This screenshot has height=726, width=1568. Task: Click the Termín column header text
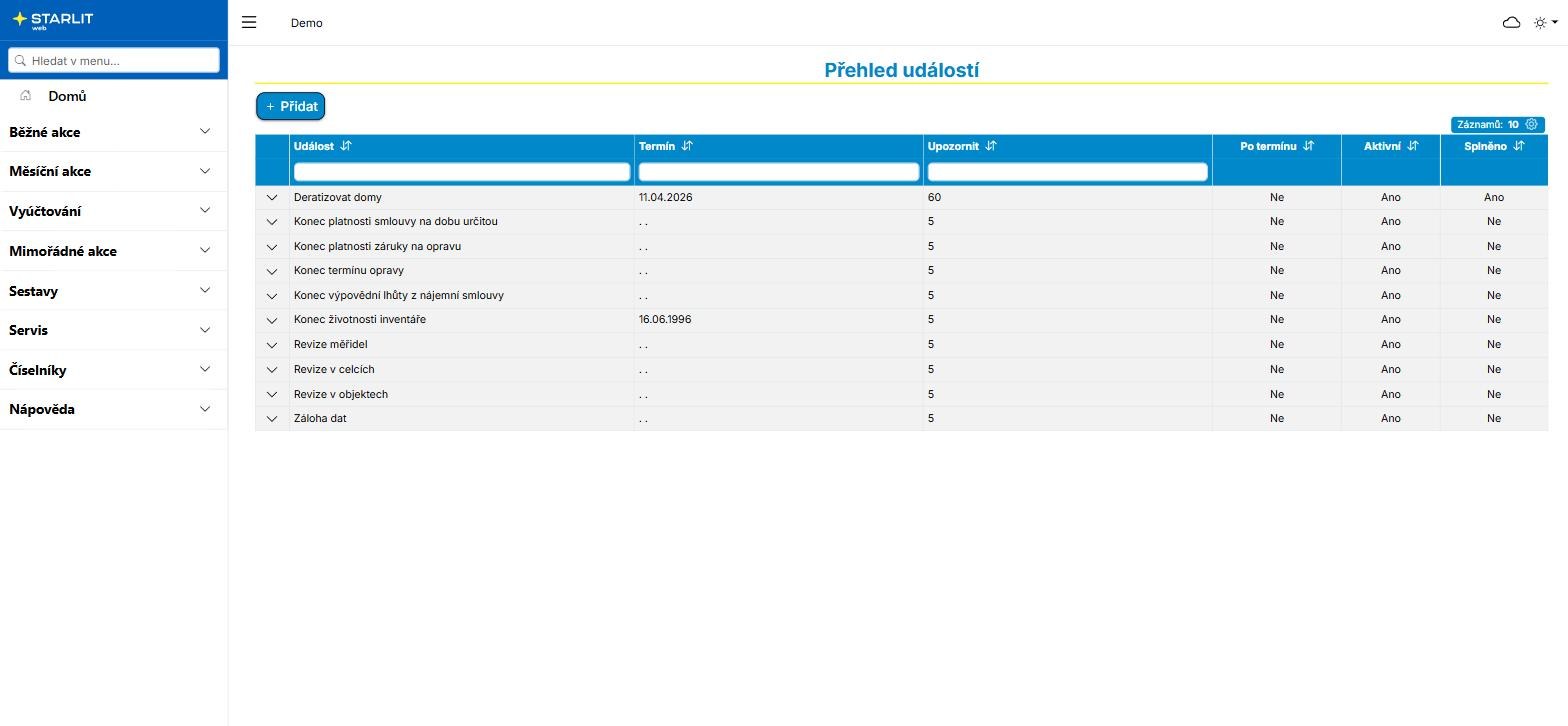pos(657,146)
